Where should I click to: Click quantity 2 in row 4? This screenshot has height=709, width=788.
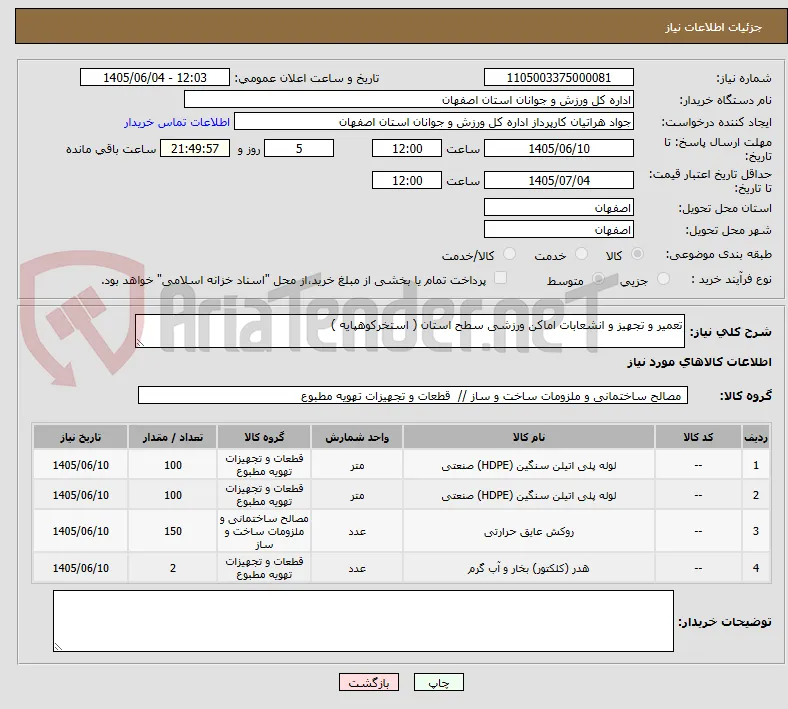point(173,568)
